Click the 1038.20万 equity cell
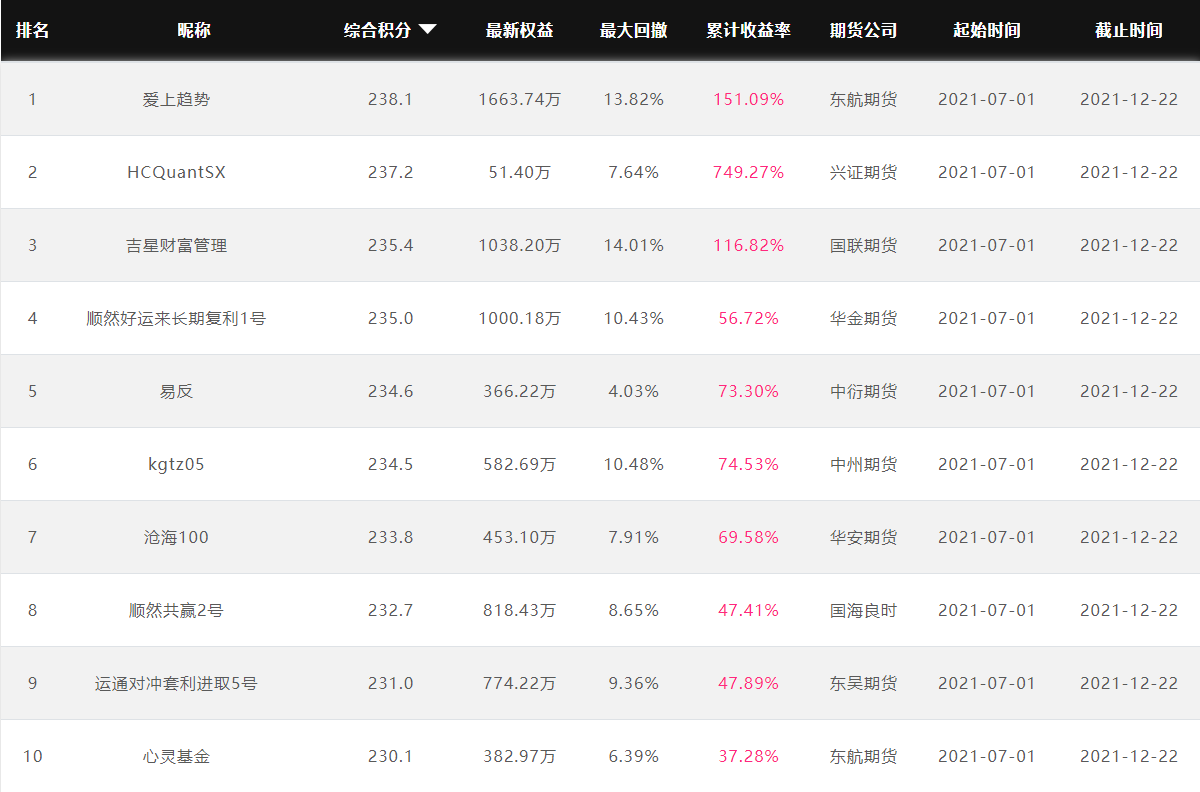The width and height of the screenshot is (1200, 792). [x=519, y=245]
